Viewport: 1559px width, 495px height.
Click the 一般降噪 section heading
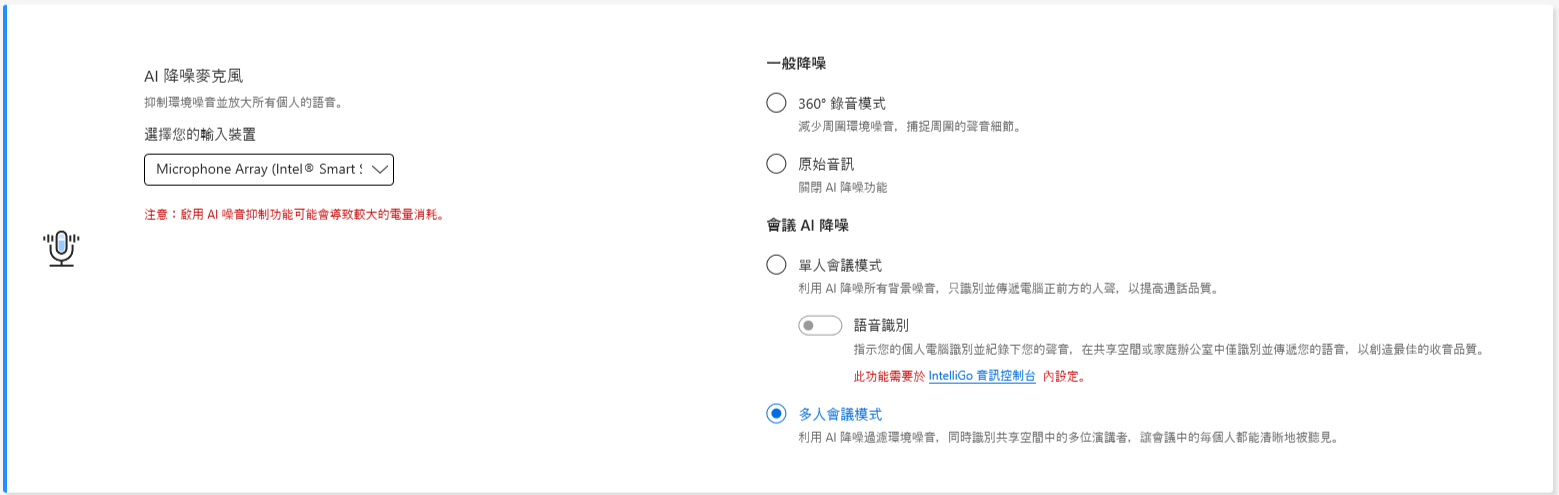click(x=796, y=63)
